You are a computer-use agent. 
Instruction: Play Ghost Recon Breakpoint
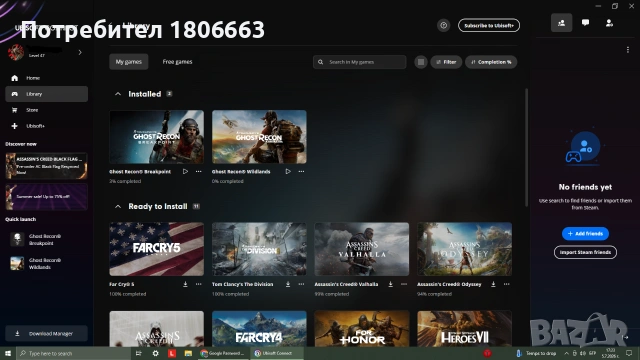pyautogui.click(x=185, y=171)
